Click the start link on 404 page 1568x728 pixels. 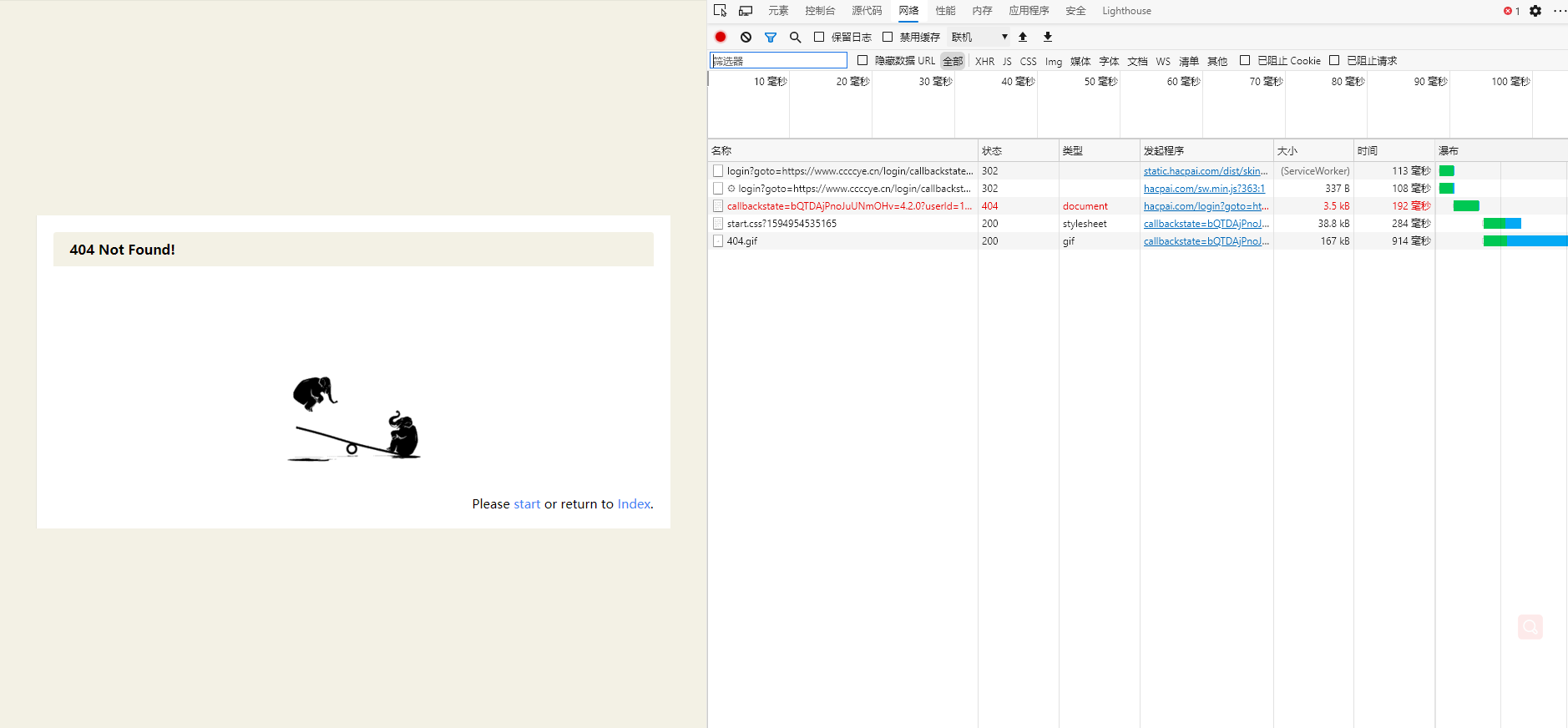pos(526,504)
